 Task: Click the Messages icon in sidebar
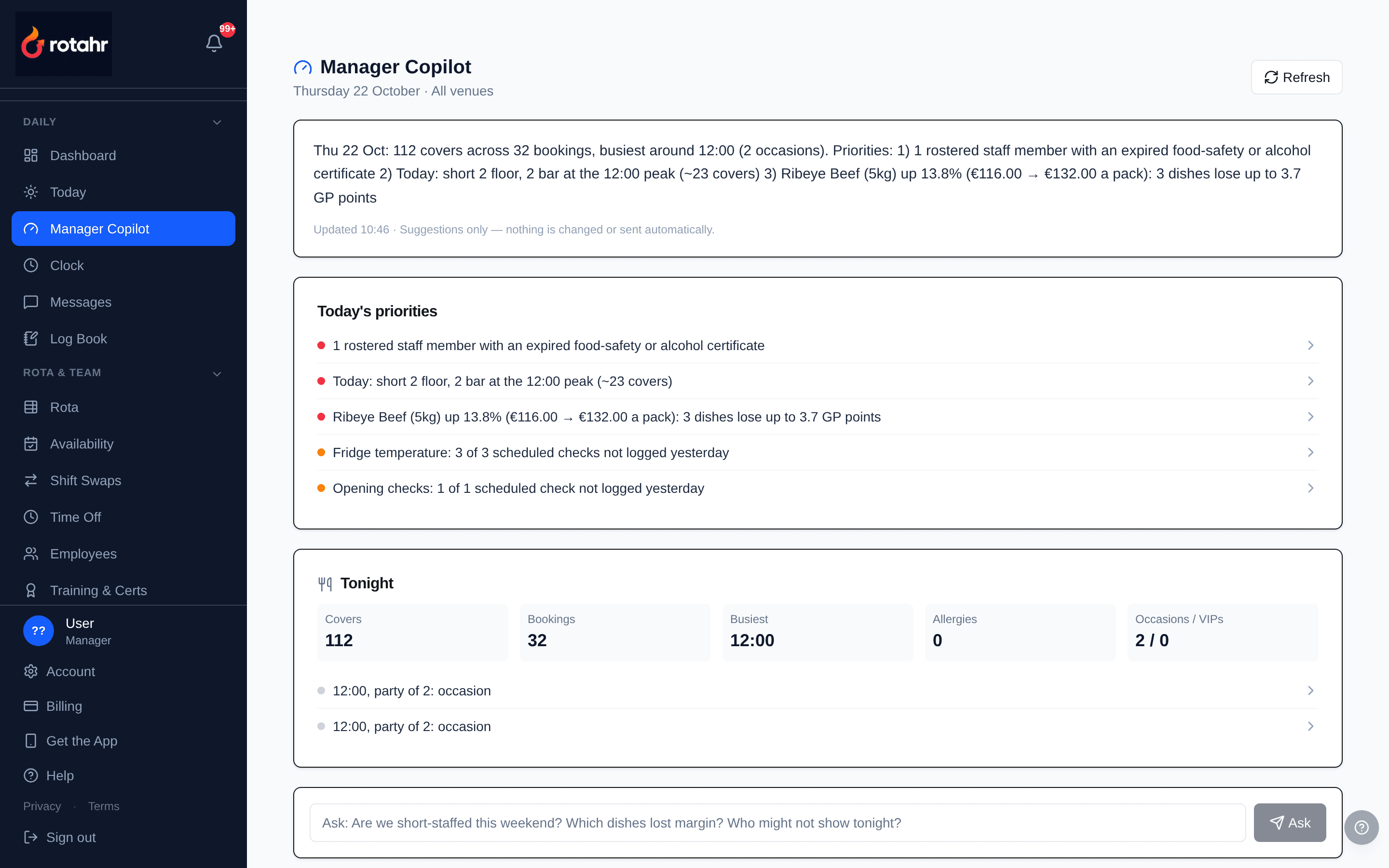(x=31, y=302)
